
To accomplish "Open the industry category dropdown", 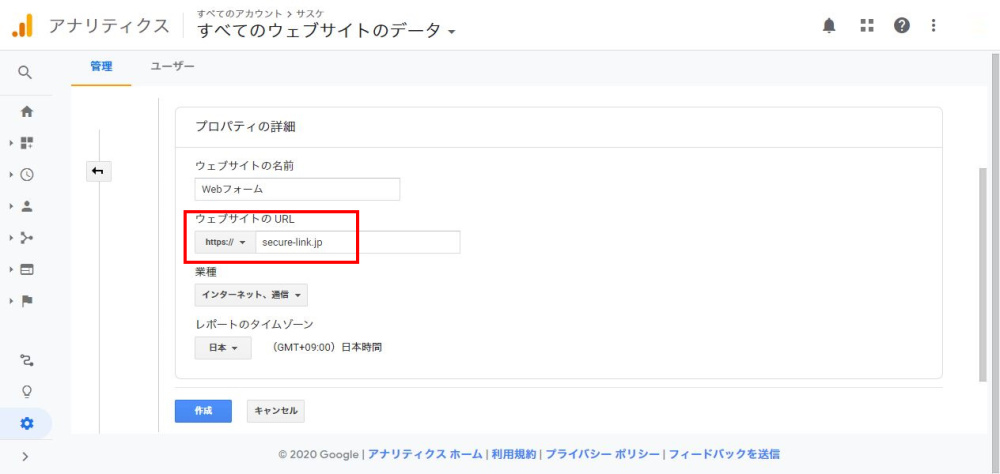I will tap(251, 295).
